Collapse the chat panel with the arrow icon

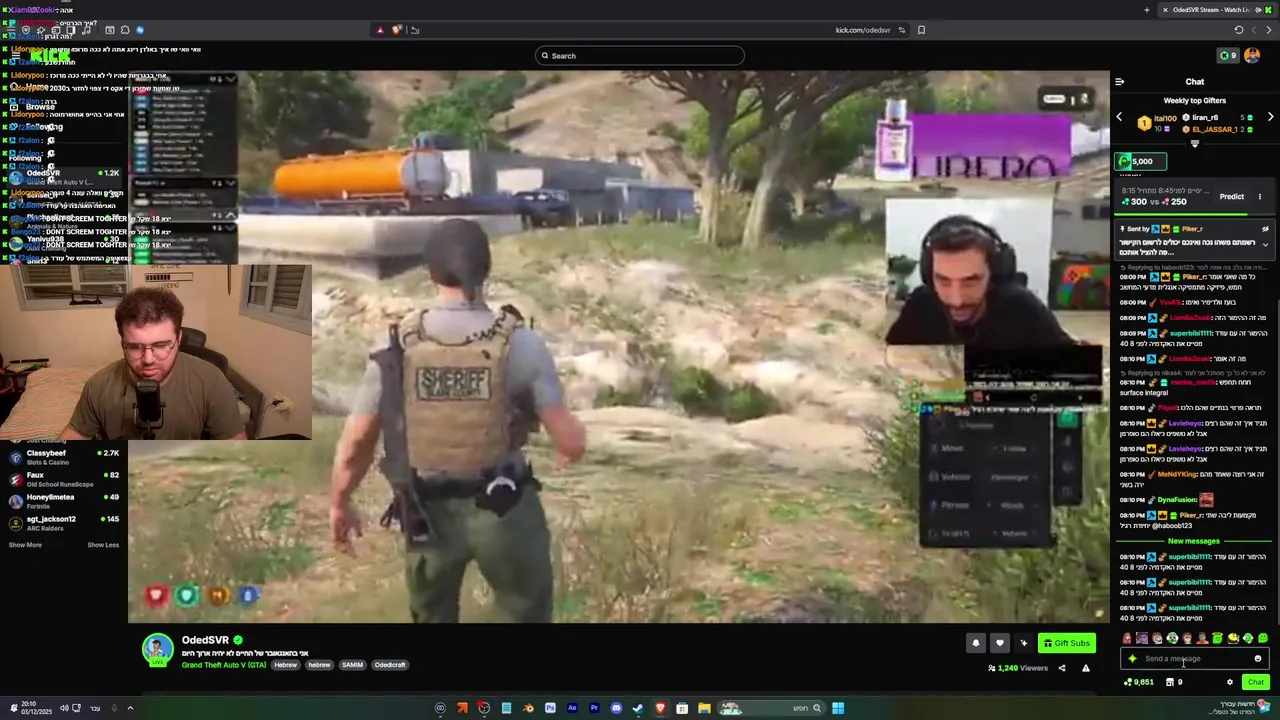[1119, 82]
